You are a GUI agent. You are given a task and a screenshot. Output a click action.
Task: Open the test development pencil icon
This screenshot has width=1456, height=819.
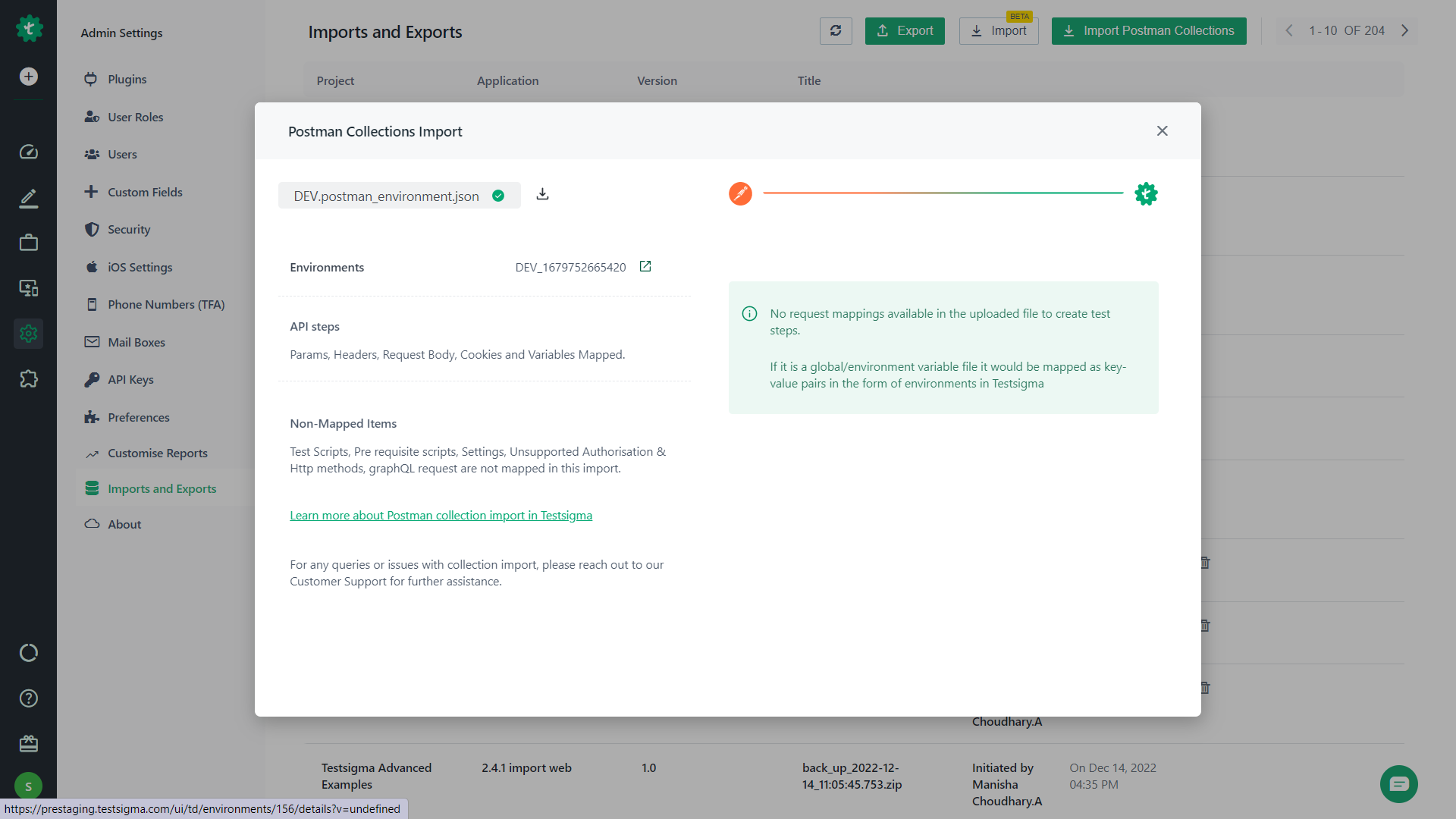coord(29,198)
